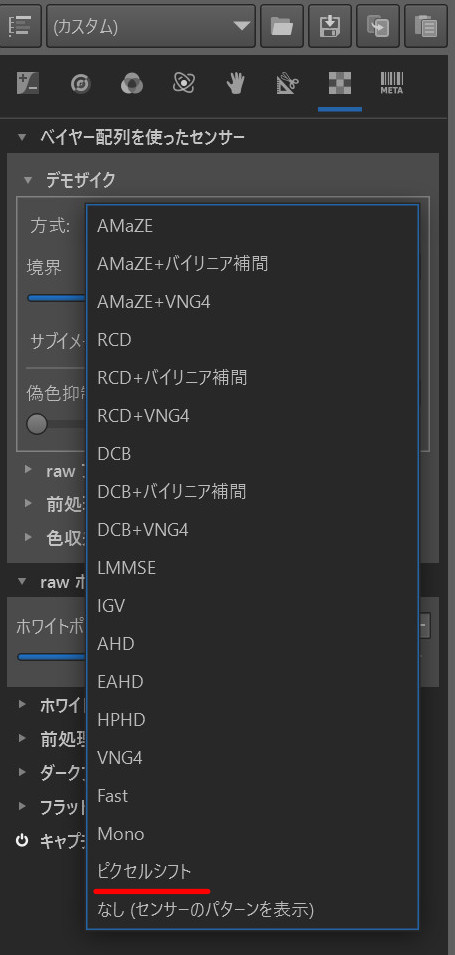Open the Exposure tab icon
The width and height of the screenshot is (455, 955).
(x=28, y=83)
